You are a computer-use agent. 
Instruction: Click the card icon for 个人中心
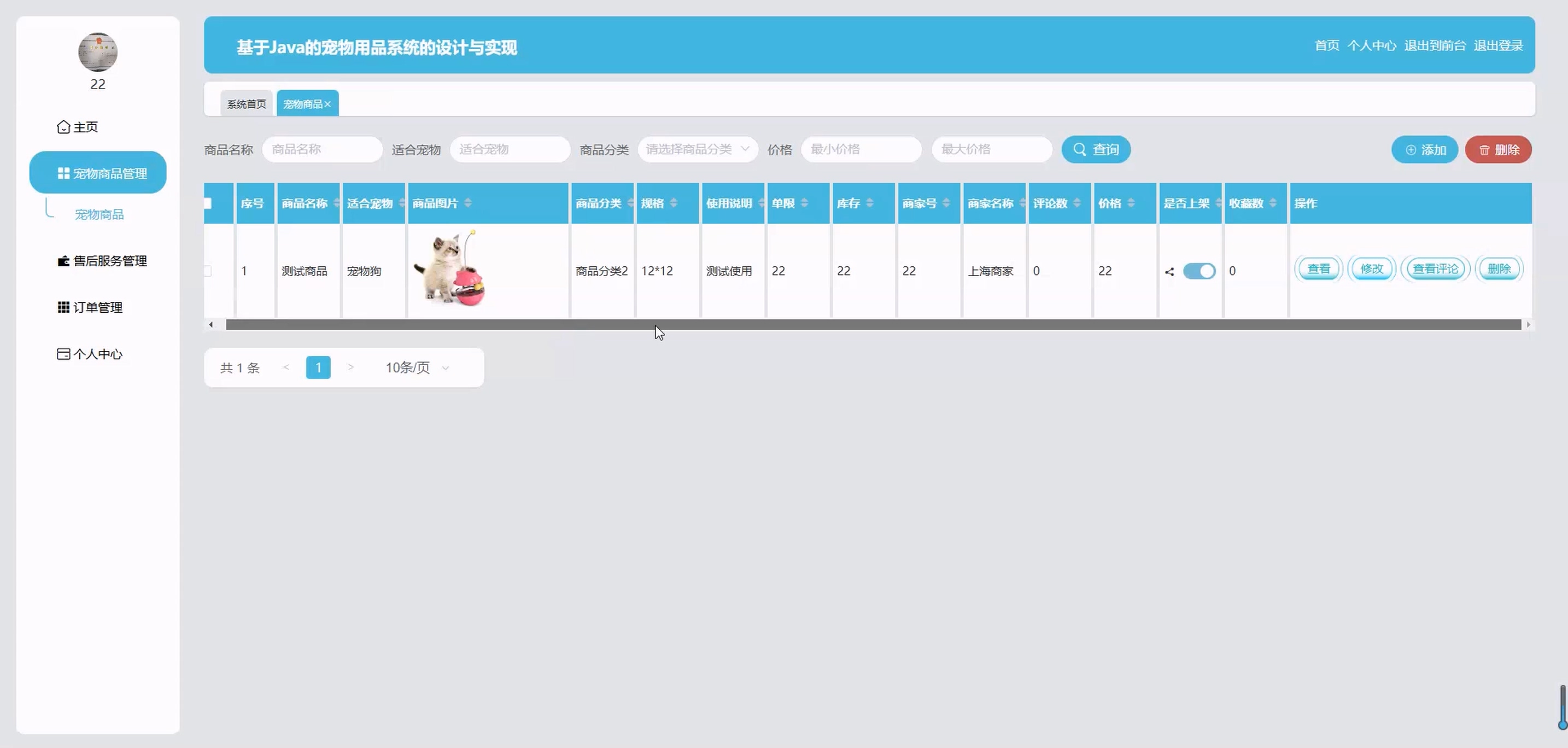(x=63, y=354)
